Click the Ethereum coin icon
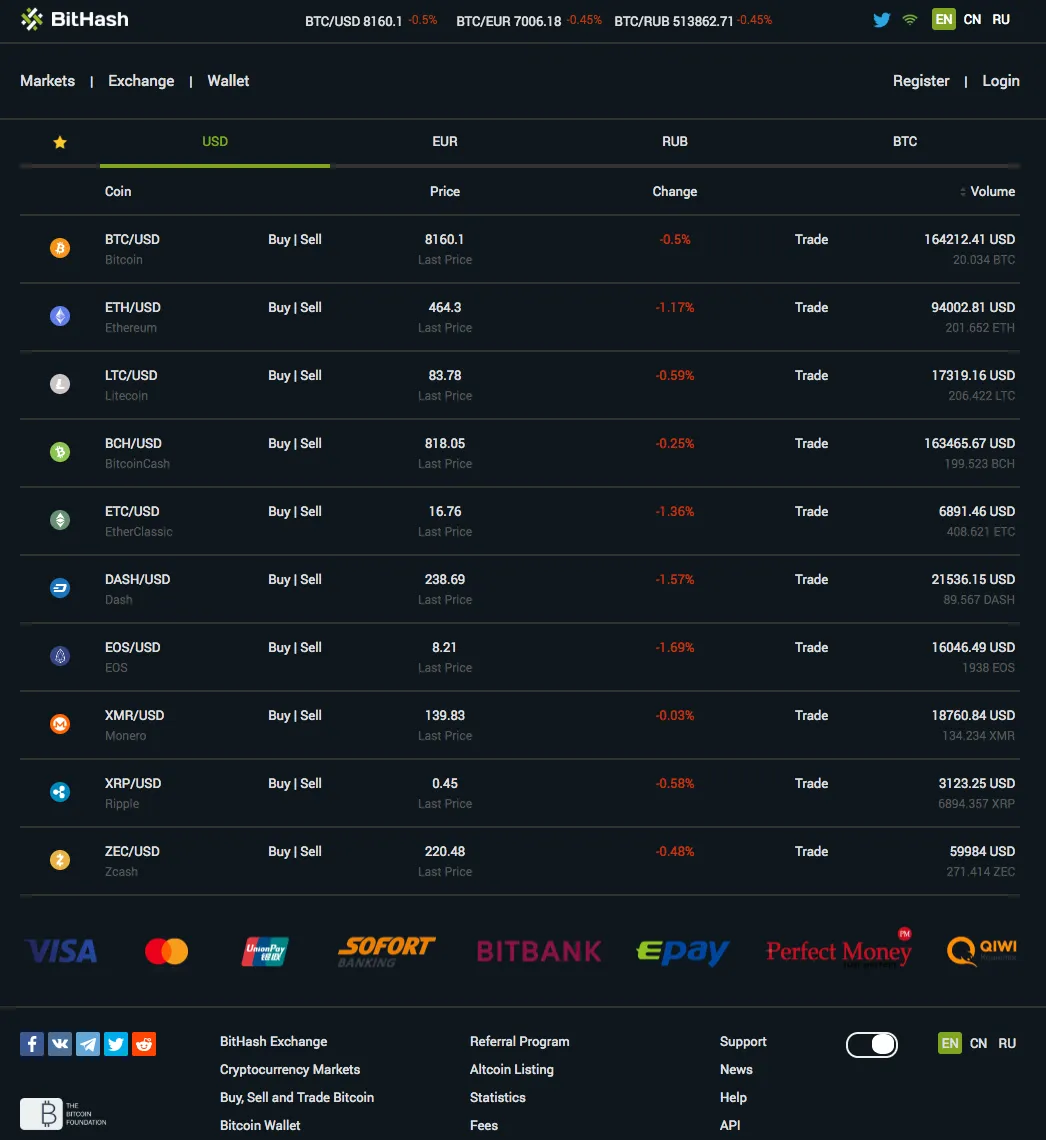1046x1140 pixels. [60, 316]
